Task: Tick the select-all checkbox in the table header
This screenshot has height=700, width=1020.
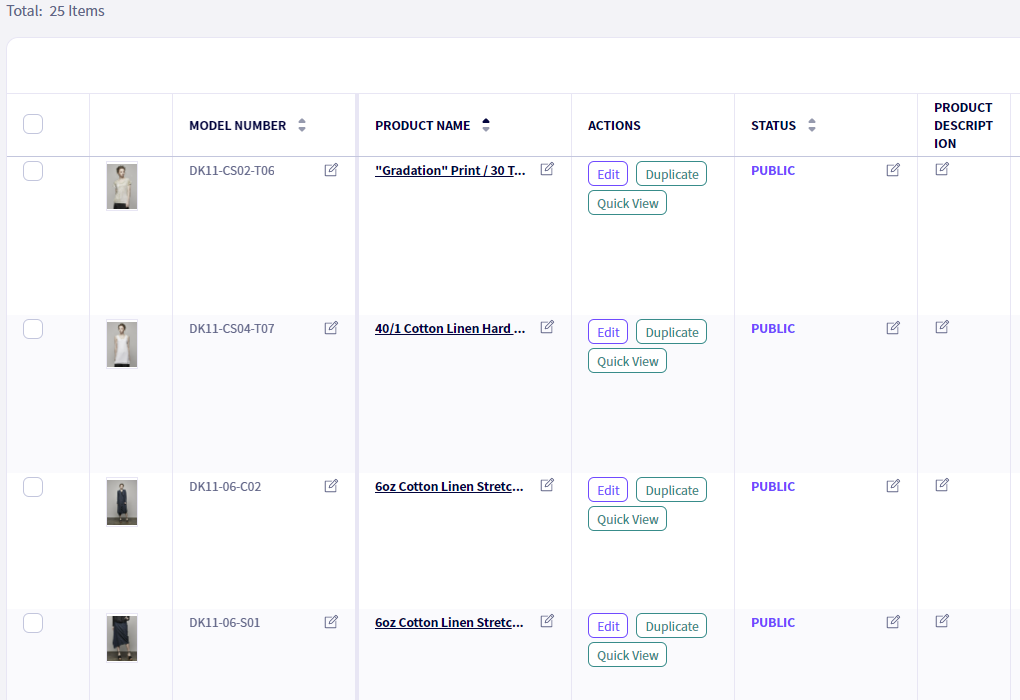Action: click(33, 124)
